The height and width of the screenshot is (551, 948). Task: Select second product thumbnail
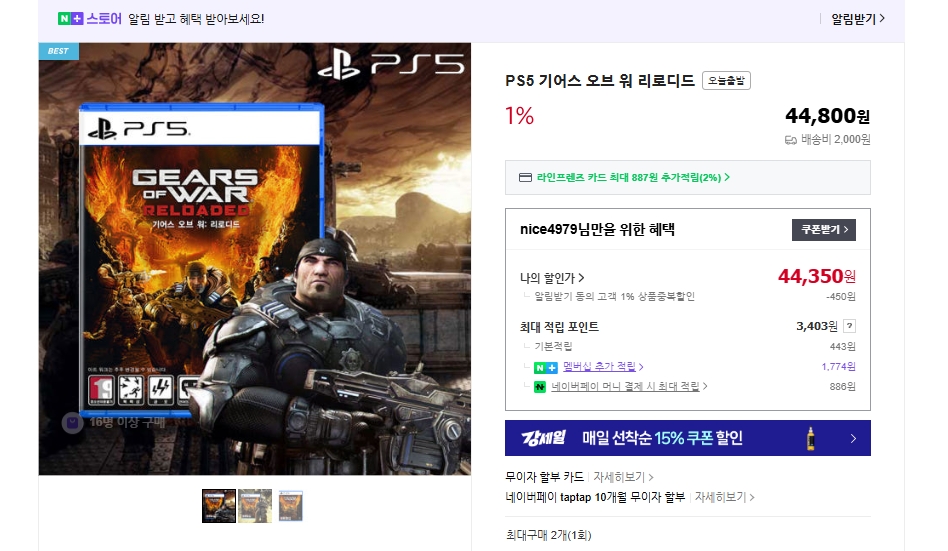[x=255, y=506]
